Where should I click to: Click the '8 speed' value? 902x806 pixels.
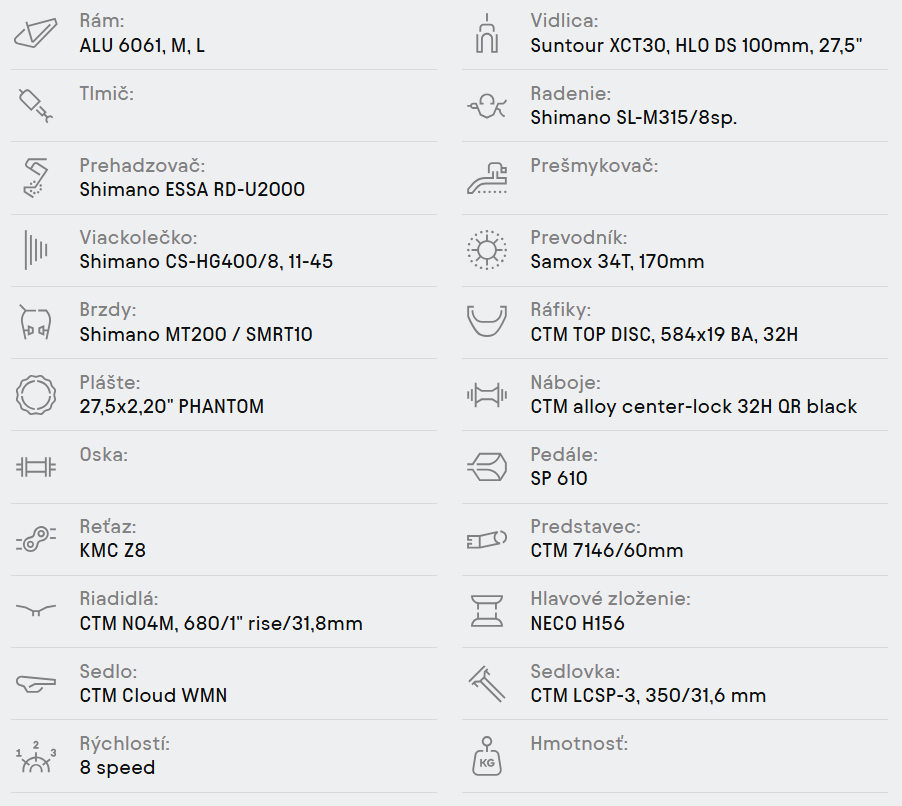click(117, 768)
